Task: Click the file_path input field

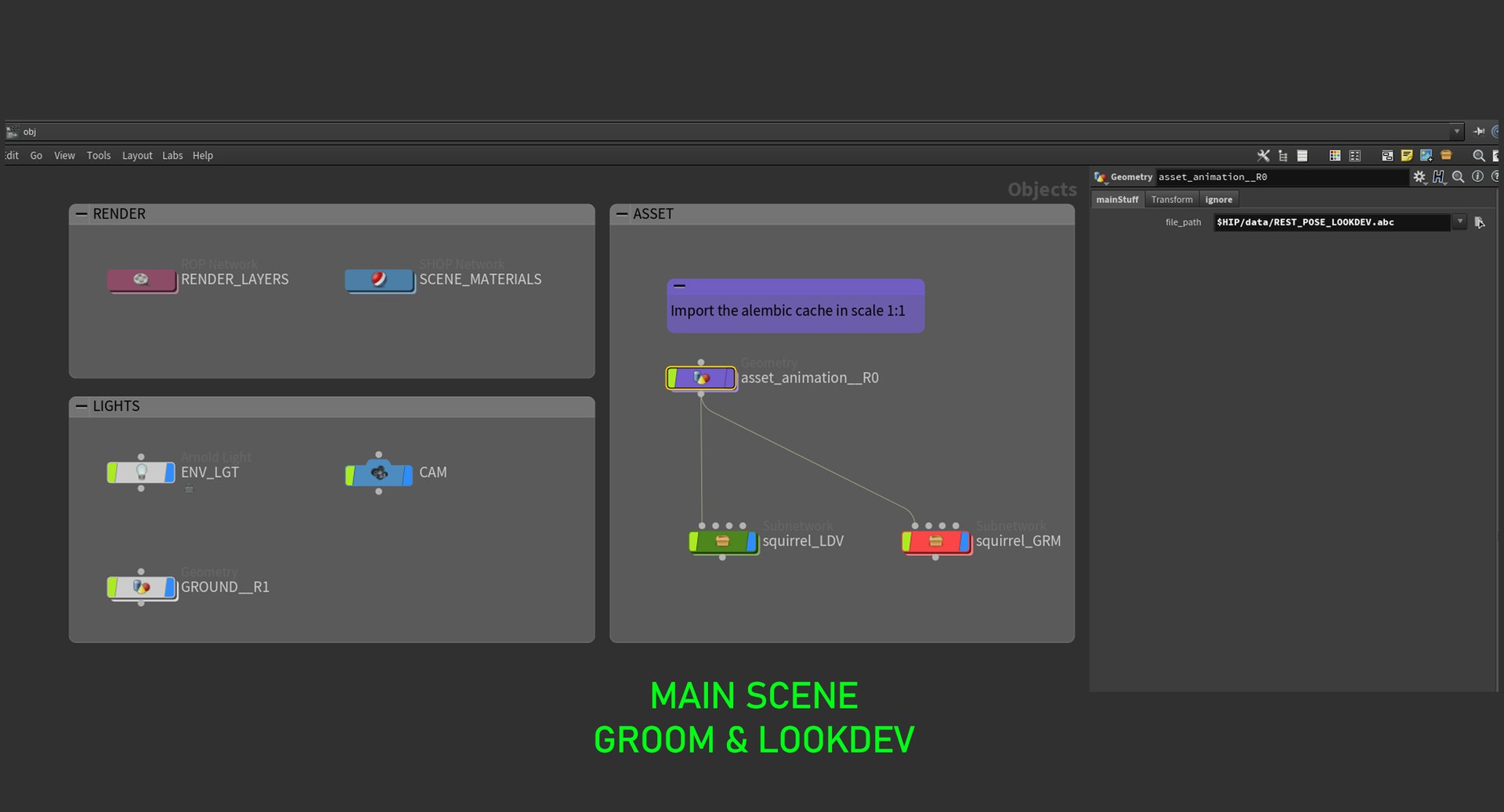Action: point(1332,222)
